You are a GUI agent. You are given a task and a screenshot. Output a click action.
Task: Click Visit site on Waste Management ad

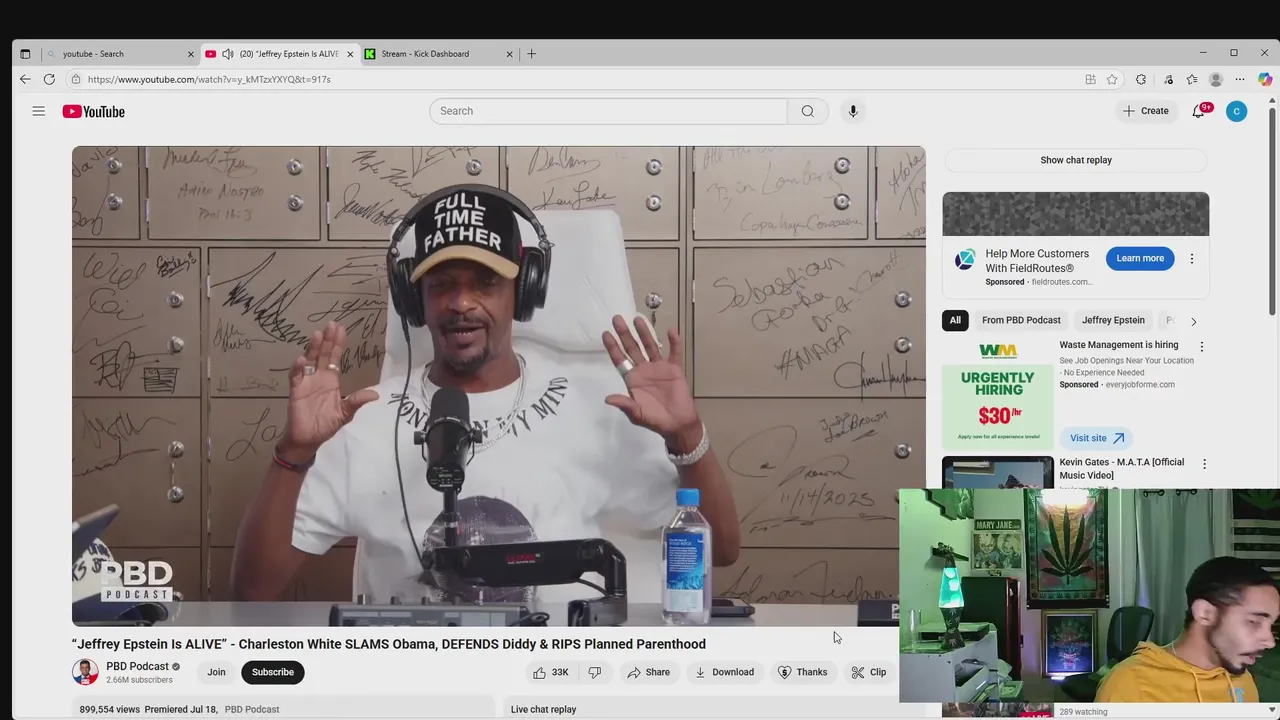(1096, 438)
